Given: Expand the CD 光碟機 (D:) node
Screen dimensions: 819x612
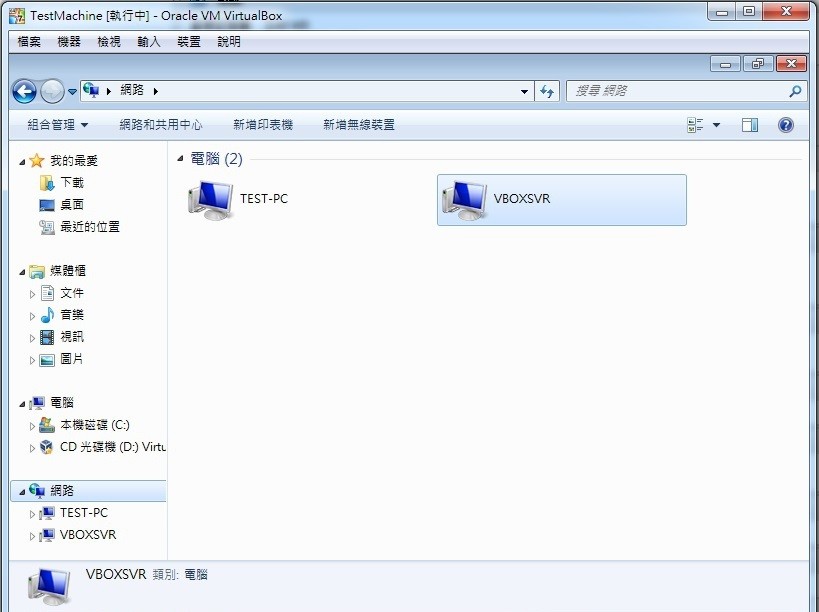Looking at the screenshot, I should (32, 449).
